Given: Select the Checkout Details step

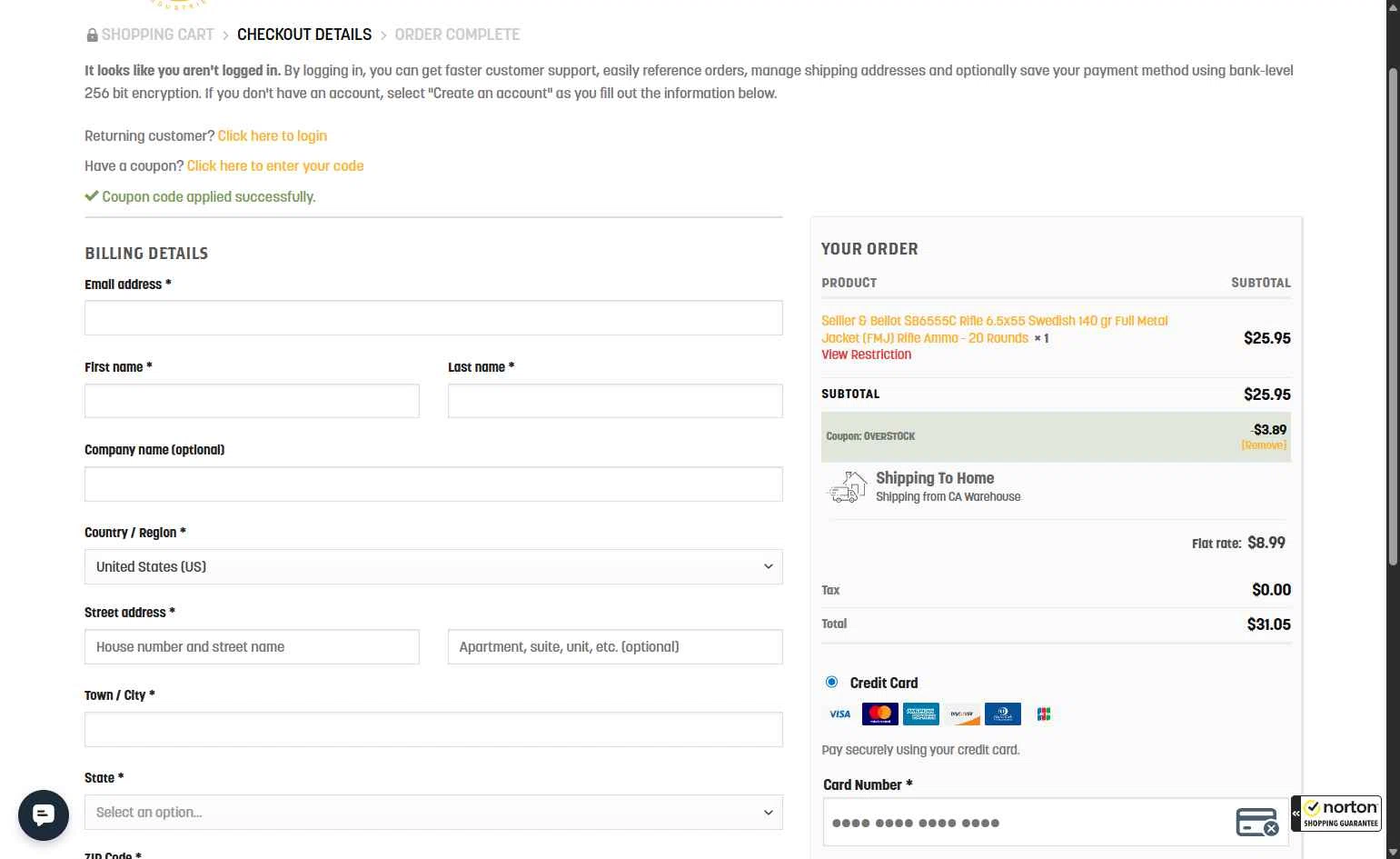Looking at the screenshot, I should click(x=304, y=35).
